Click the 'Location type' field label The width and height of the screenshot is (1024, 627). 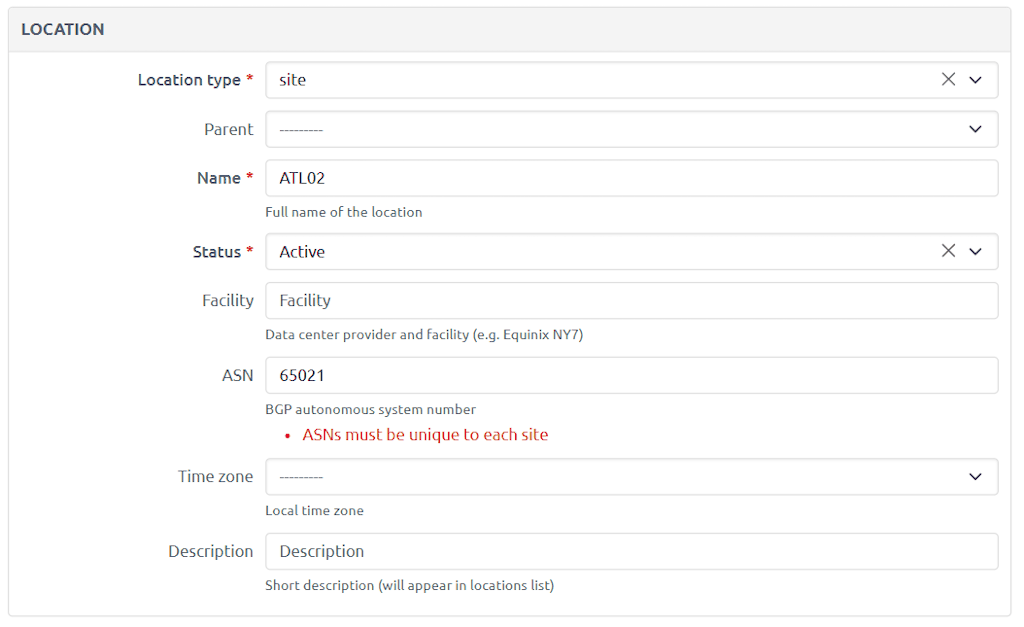coord(189,80)
